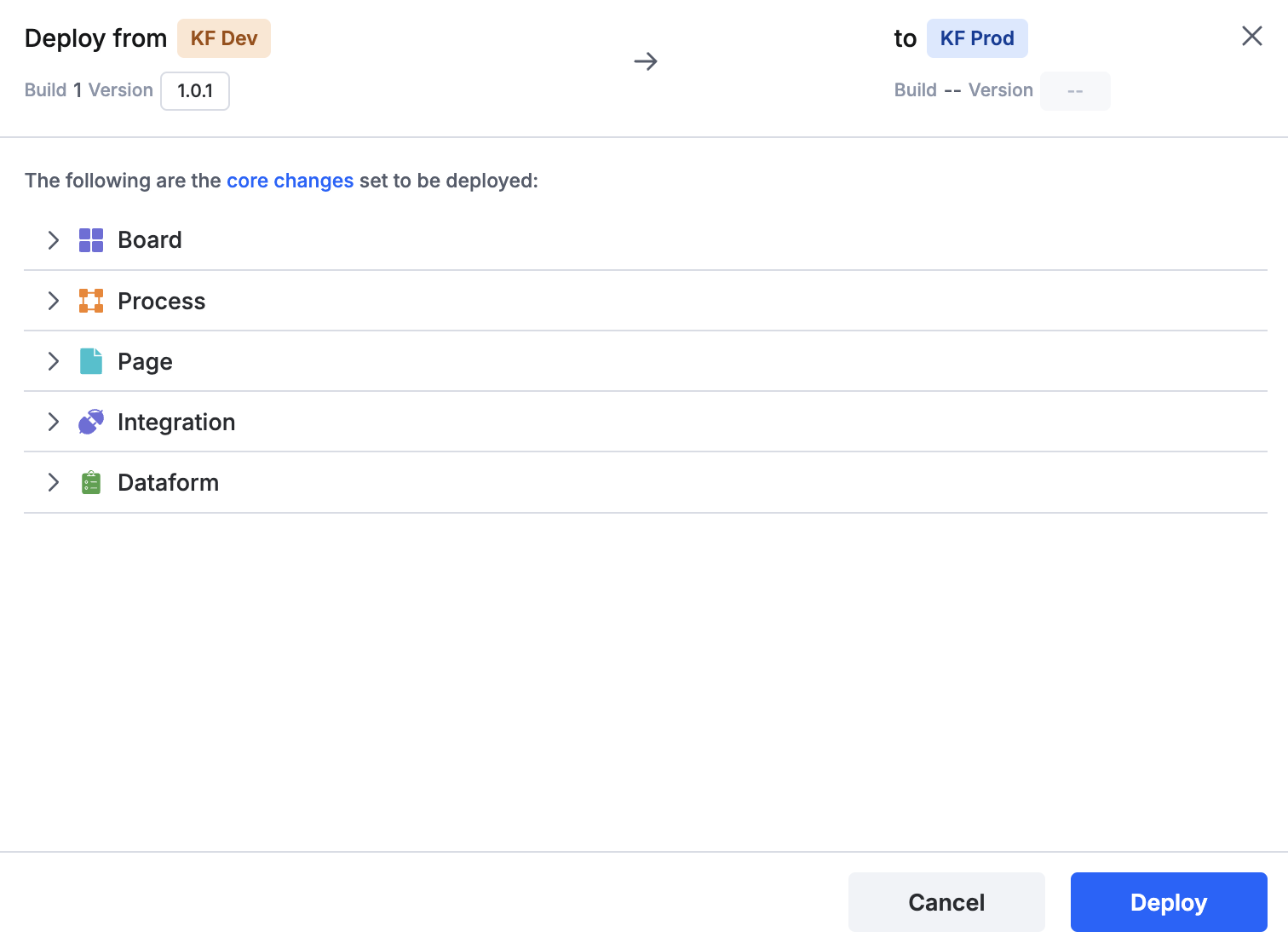Select the Process row label
The width and height of the screenshot is (1288, 949).
coord(162,301)
